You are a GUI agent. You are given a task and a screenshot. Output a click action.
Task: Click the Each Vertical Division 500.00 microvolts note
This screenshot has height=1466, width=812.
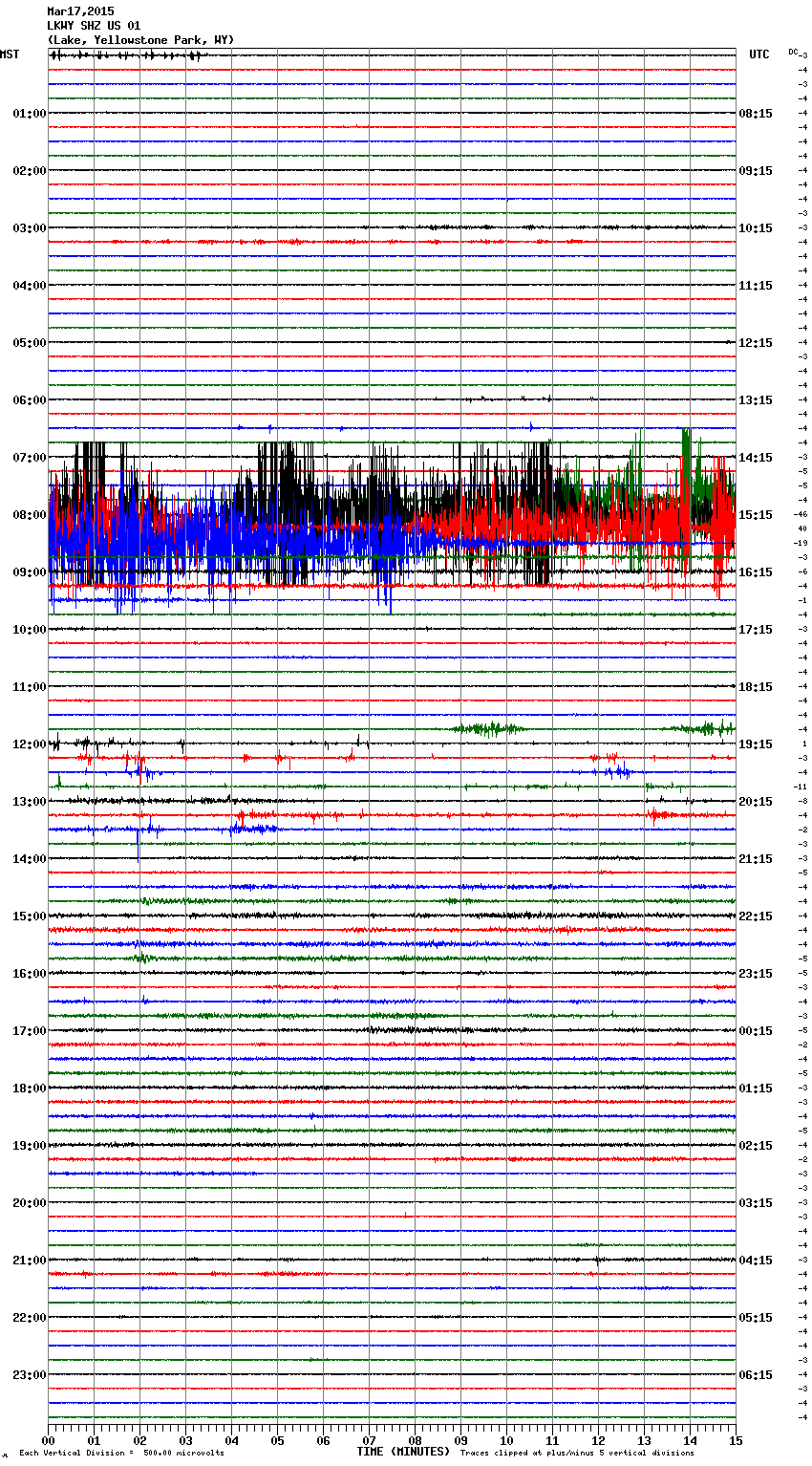coord(121,1454)
